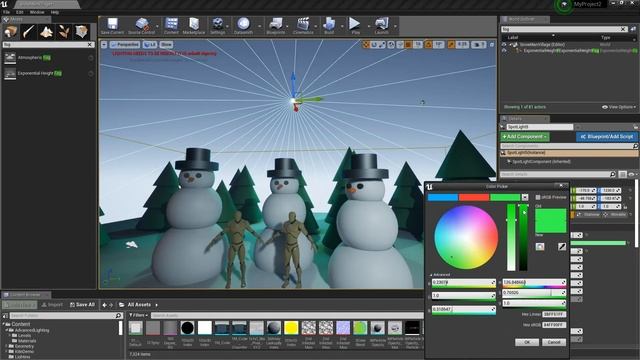Switch to the Content Browser tab
The image size is (640, 360).
pyautogui.click(x=26, y=295)
